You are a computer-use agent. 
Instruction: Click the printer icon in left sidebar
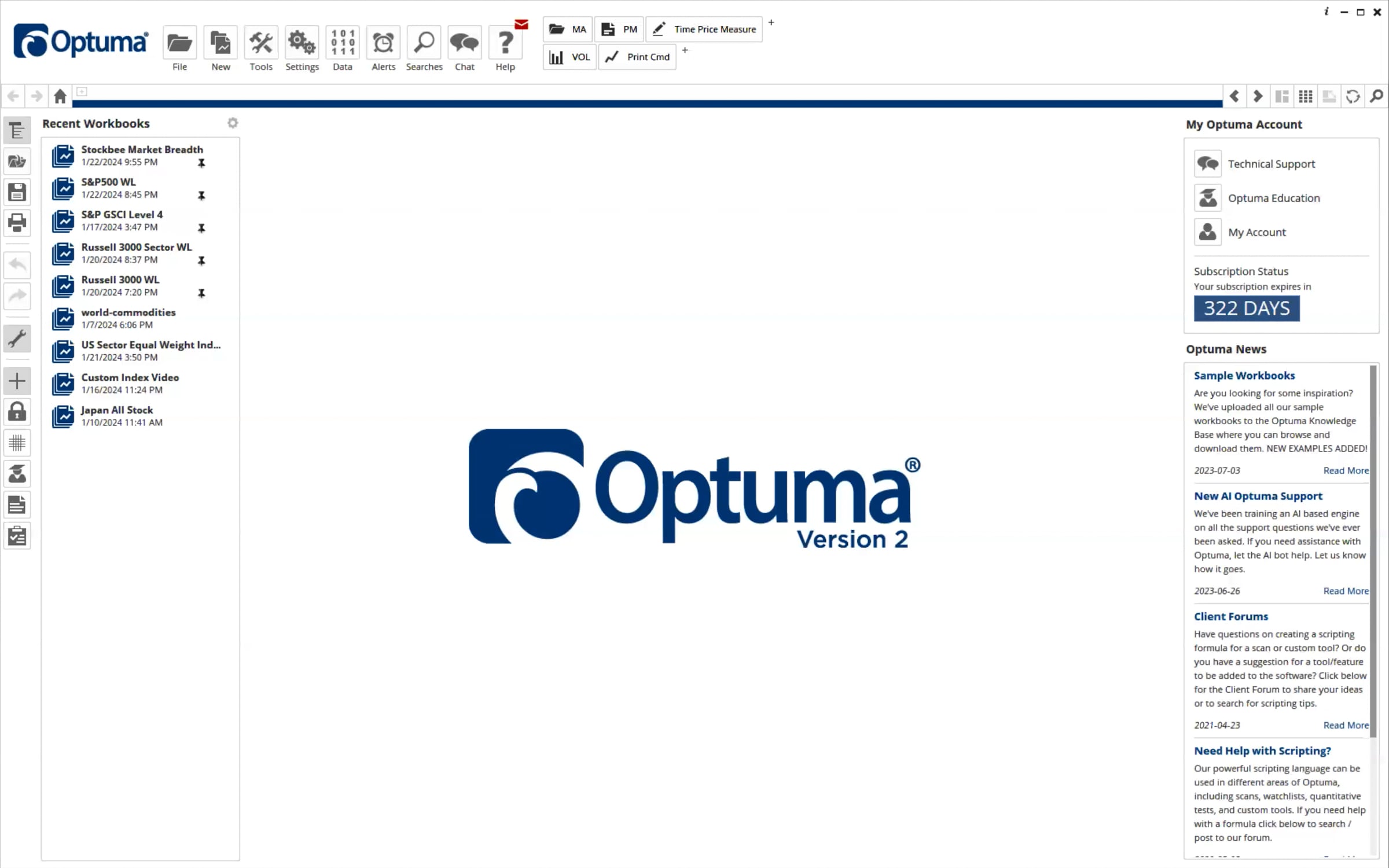(x=17, y=222)
